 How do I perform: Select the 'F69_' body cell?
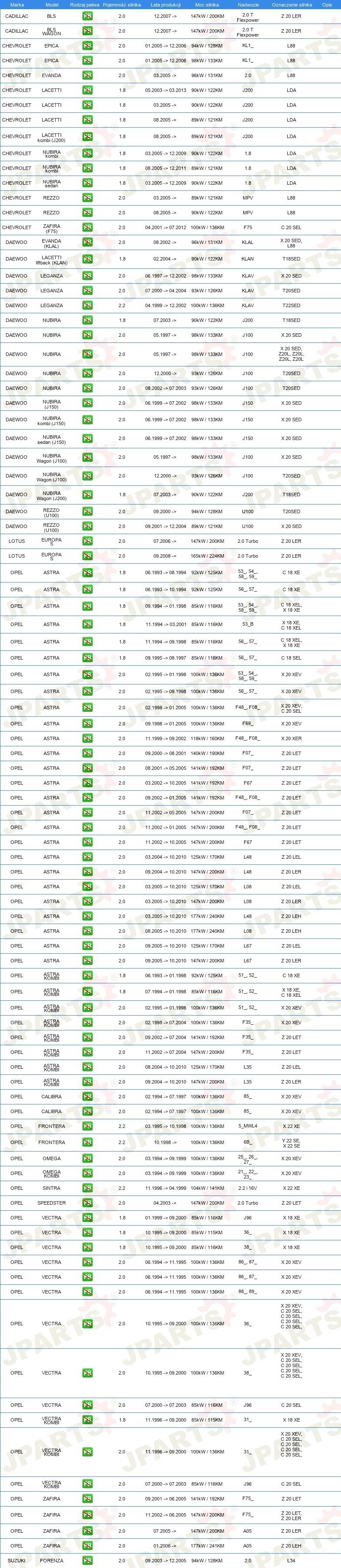tap(248, 724)
